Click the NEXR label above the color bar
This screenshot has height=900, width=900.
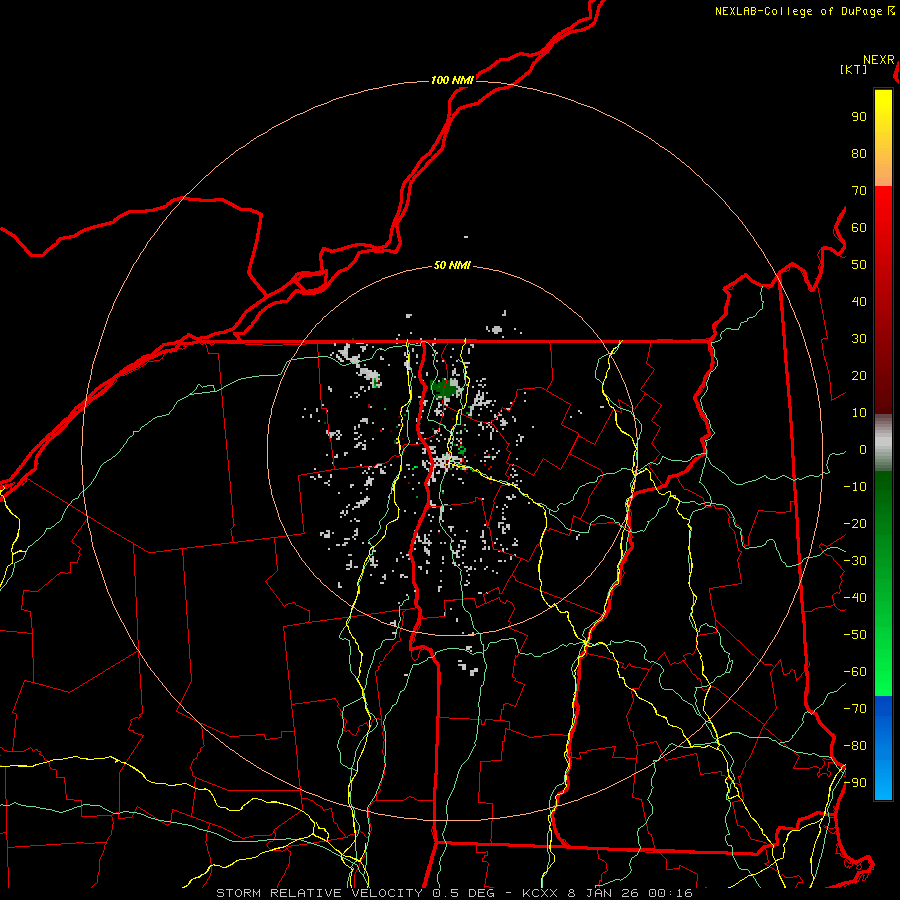879,60
